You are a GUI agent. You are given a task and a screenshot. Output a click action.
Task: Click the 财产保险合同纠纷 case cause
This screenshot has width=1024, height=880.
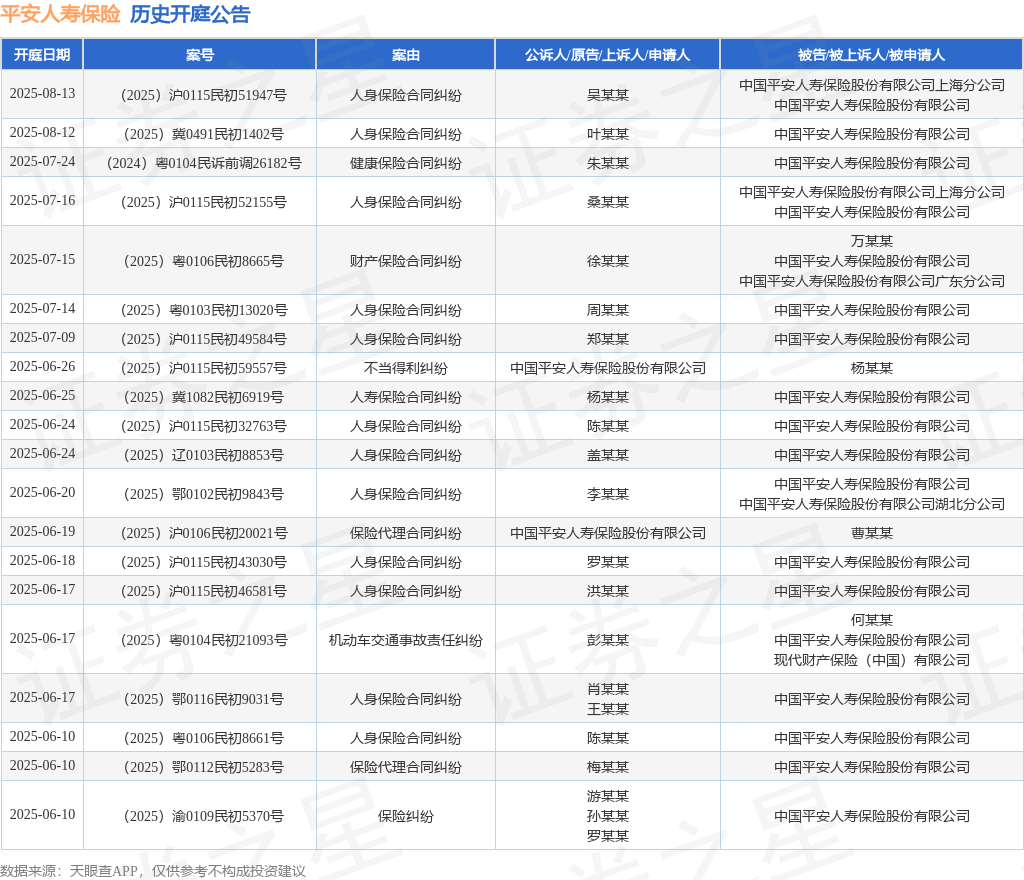click(x=406, y=261)
